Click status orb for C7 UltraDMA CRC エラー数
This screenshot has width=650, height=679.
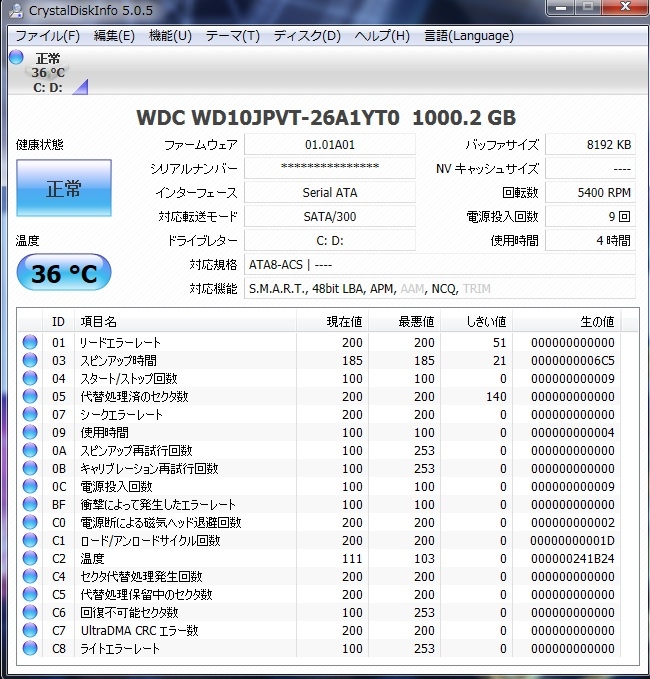(x=30, y=630)
